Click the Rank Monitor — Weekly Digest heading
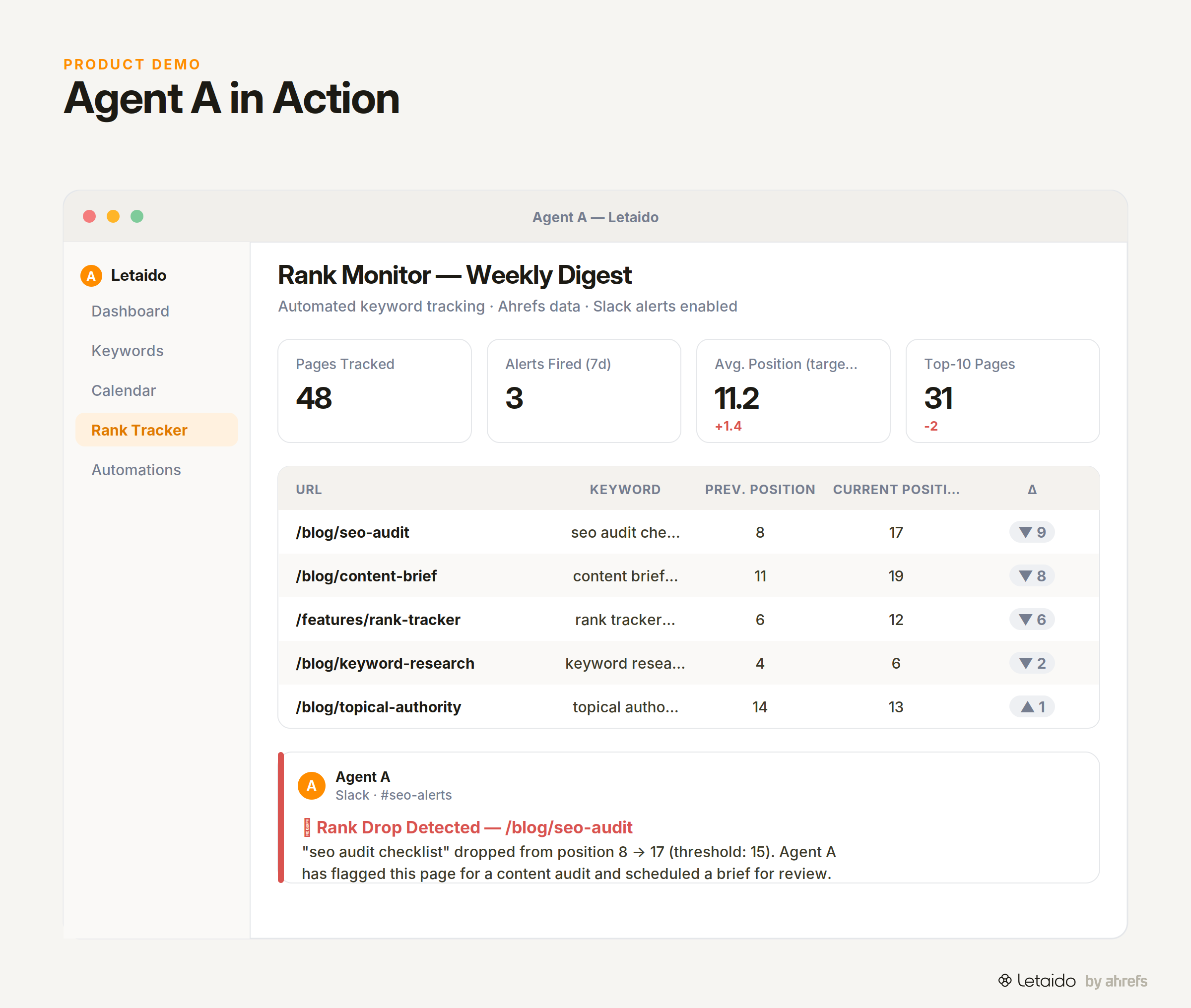Screen dimensions: 1191x1008 click(455, 275)
